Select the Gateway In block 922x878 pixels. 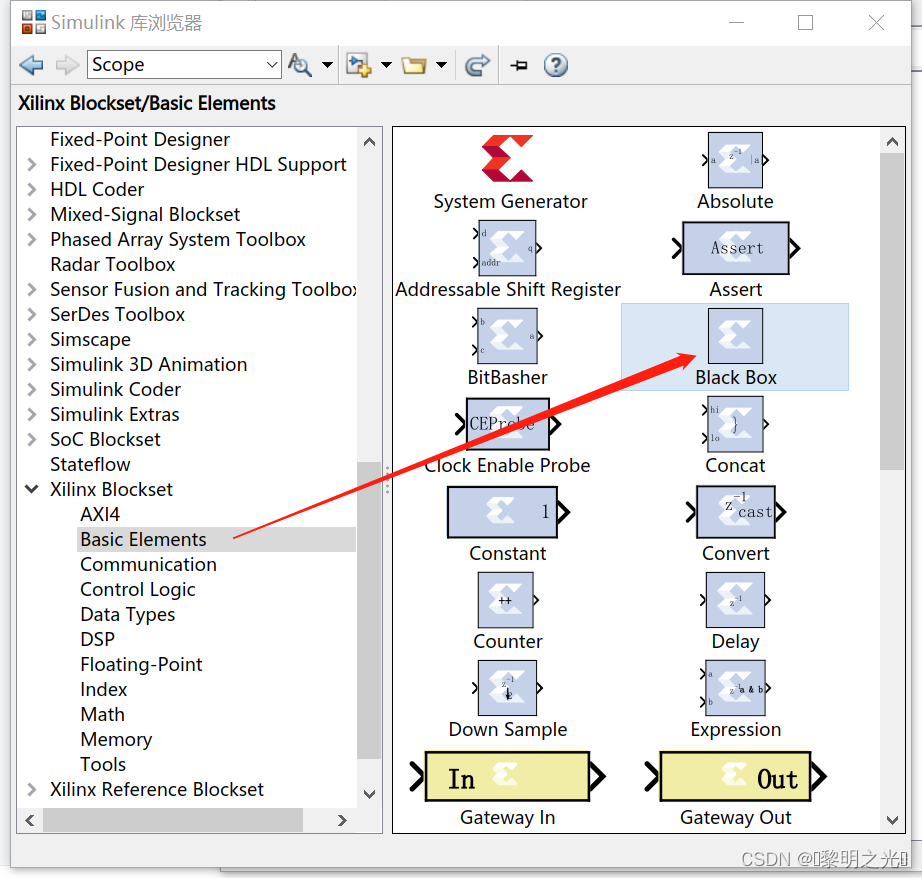[x=507, y=776]
